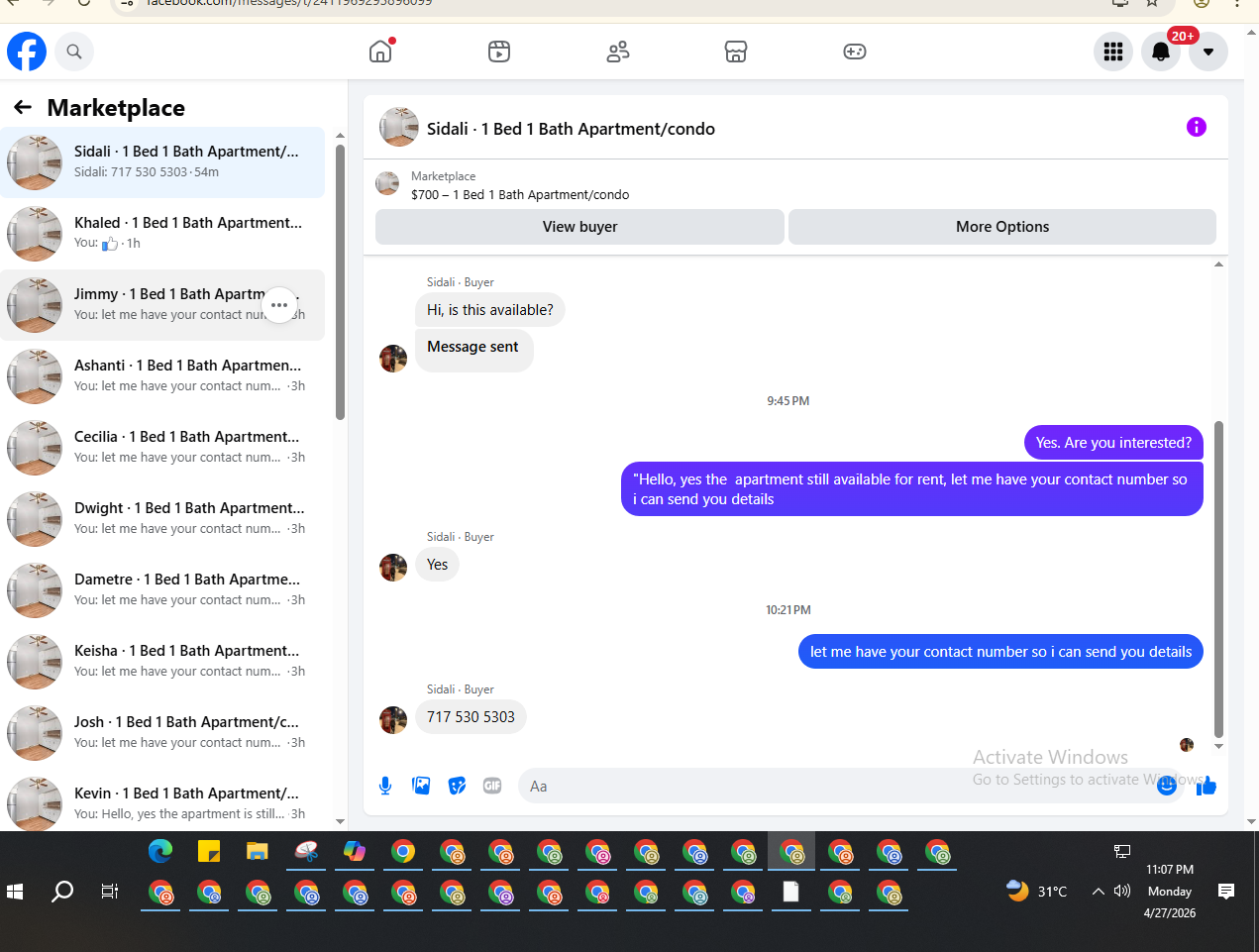Open Windows taskbar search icon
This screenshot has width=1259, height=952.
tap(62, 892)
